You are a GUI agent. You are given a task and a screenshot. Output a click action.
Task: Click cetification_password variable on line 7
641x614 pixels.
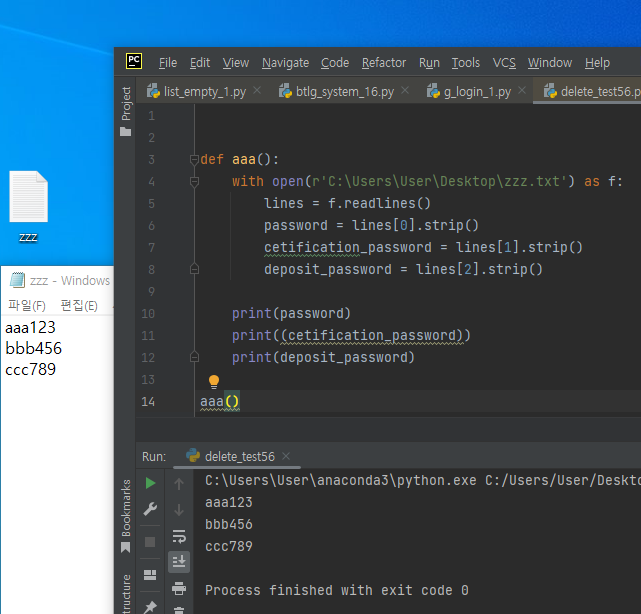347,247
